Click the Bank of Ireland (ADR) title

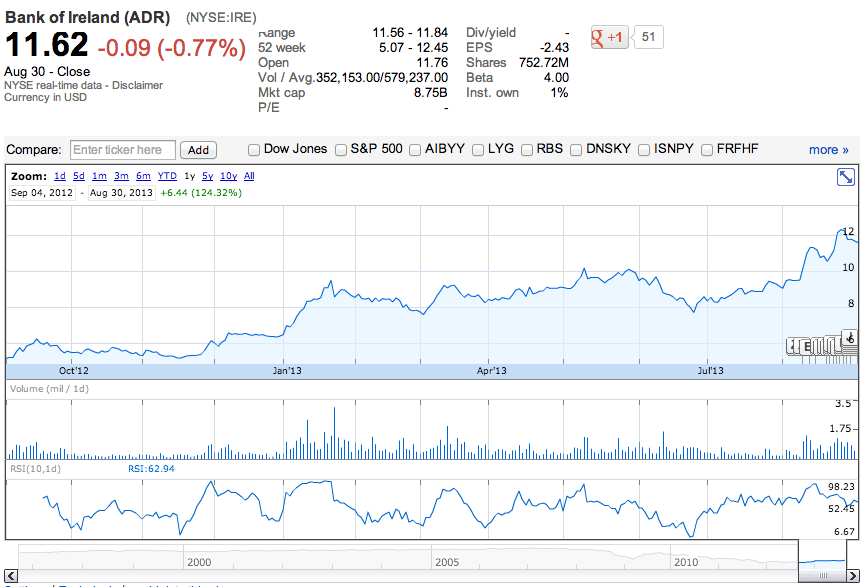[x=88, y=17]
